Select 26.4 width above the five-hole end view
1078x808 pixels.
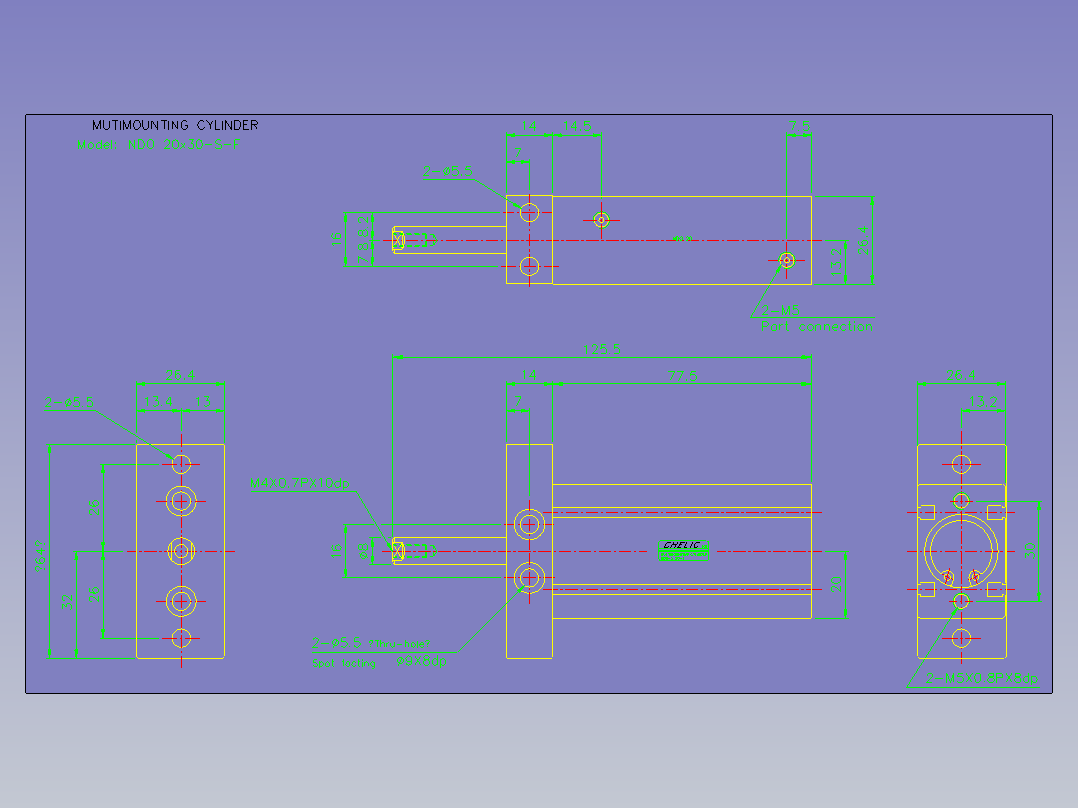tap(180, 375)
